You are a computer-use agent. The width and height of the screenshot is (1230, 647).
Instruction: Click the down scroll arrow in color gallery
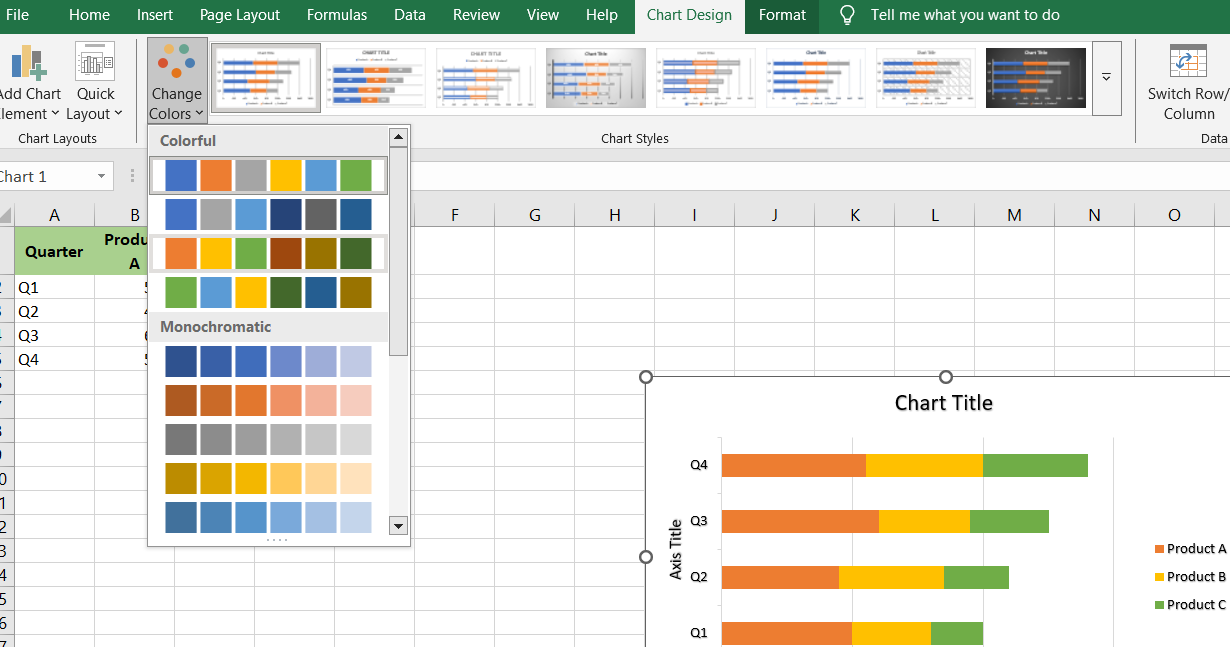pos(398,525)
